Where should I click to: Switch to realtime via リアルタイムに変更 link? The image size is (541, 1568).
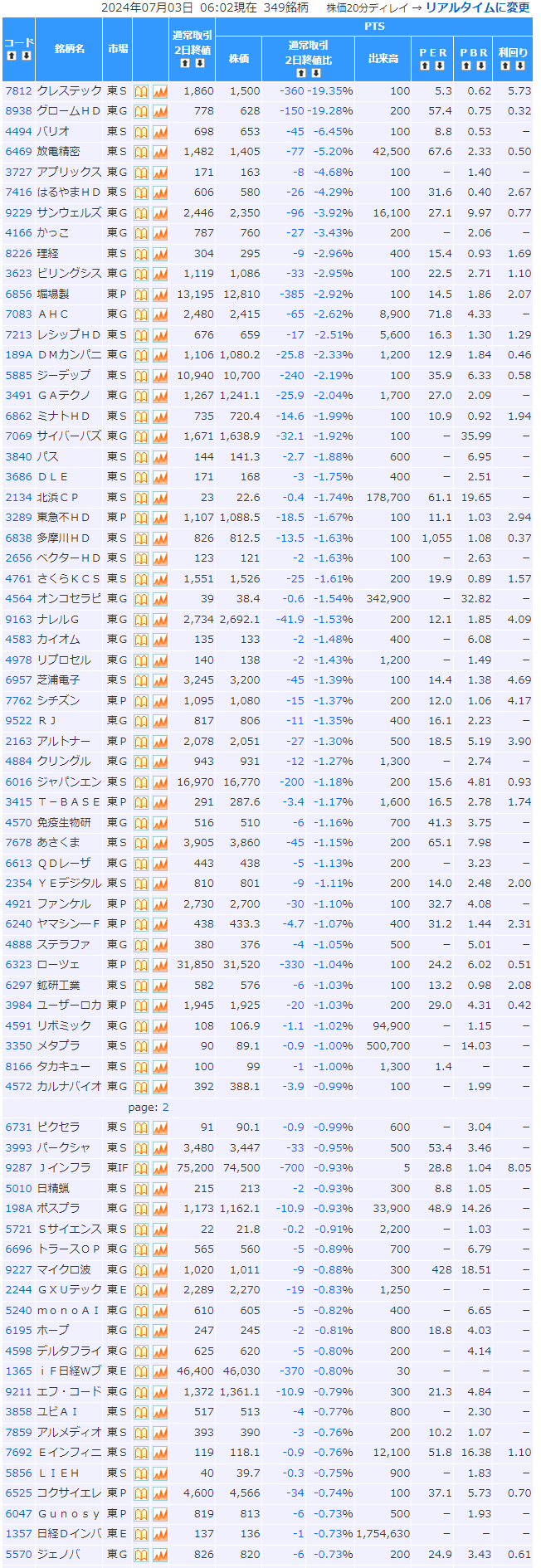477,7
